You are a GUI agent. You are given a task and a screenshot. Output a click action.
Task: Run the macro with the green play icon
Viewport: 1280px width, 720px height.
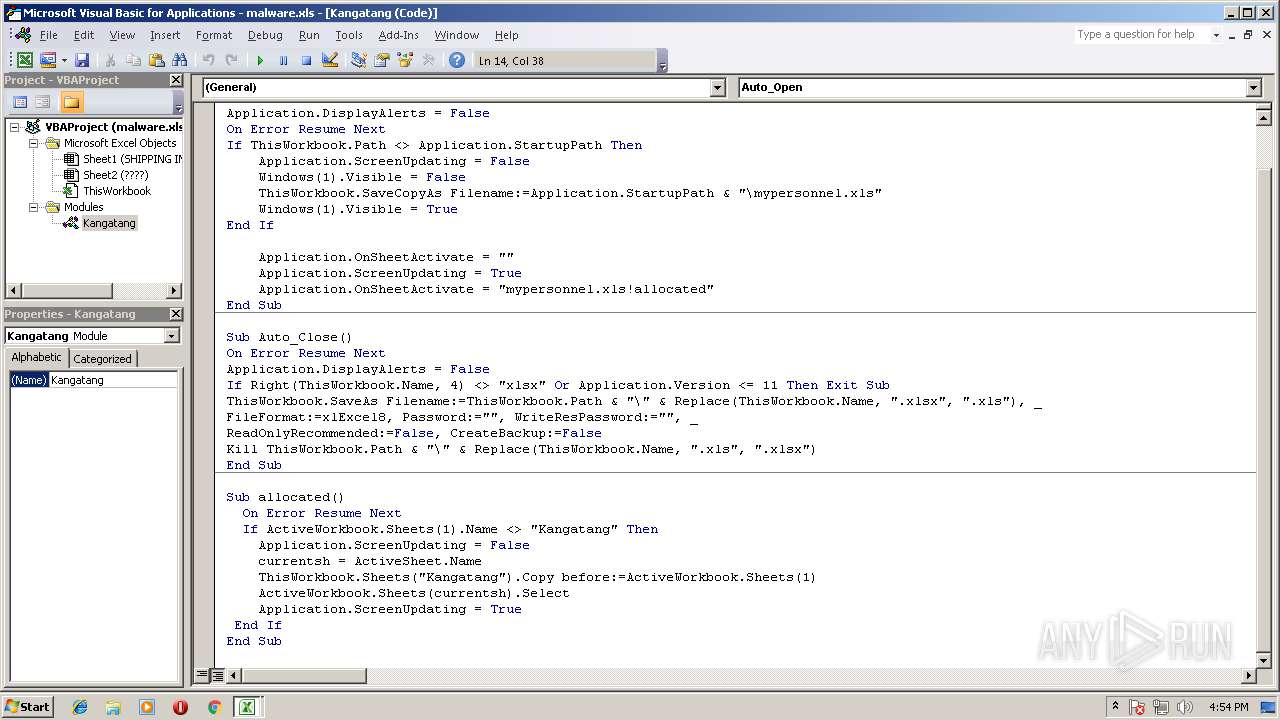260,60
